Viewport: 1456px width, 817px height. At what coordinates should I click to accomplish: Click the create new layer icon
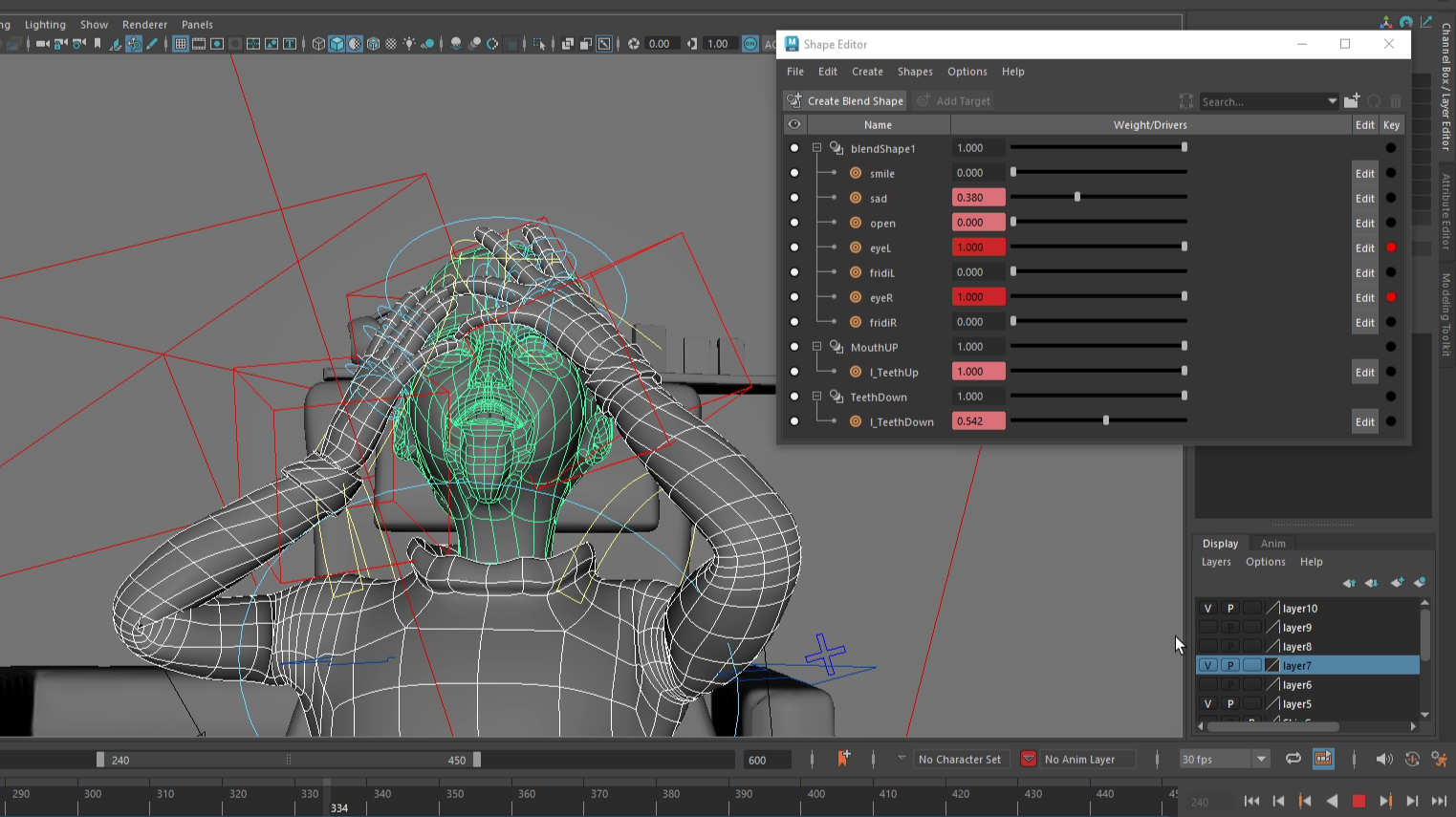pyautogui.click(x=1397, y=583)
